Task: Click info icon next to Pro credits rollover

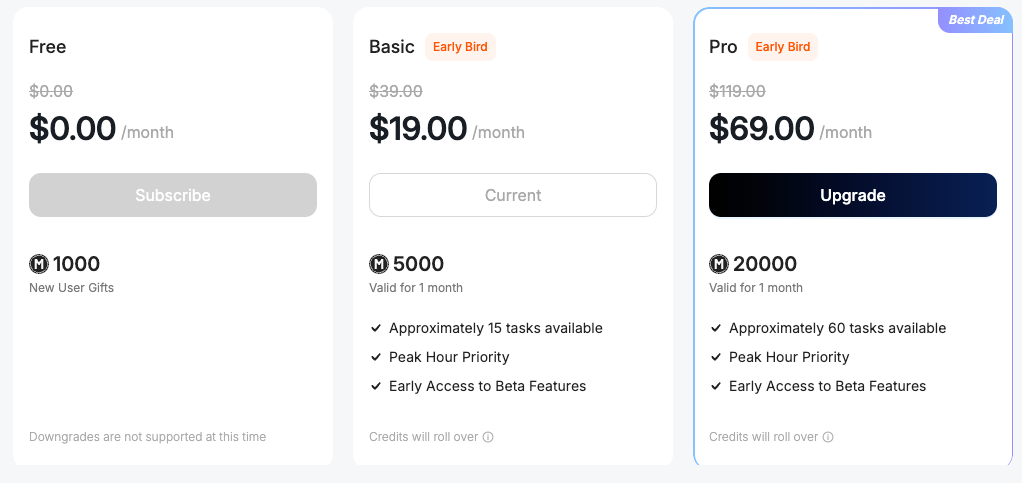Action: (829, 437)
